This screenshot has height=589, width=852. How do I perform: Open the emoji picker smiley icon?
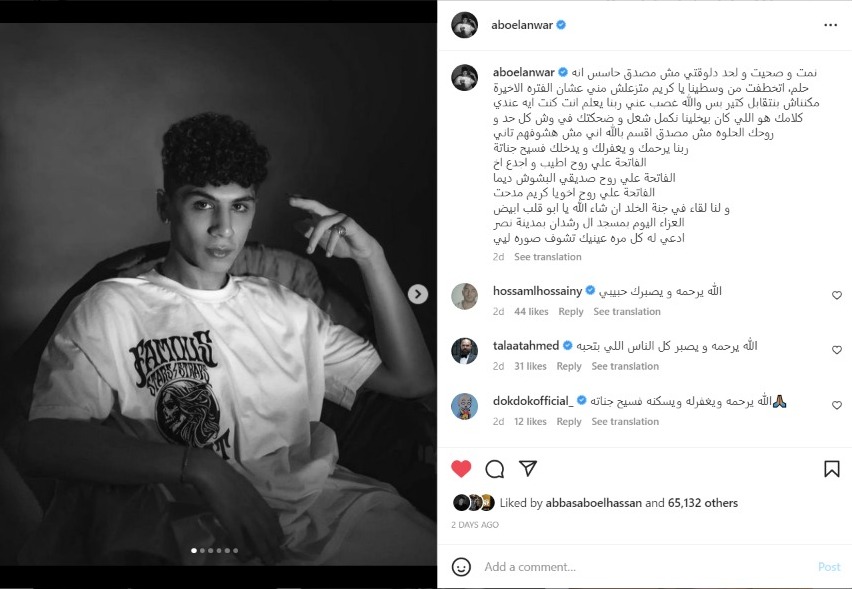(x=461, y=567)
